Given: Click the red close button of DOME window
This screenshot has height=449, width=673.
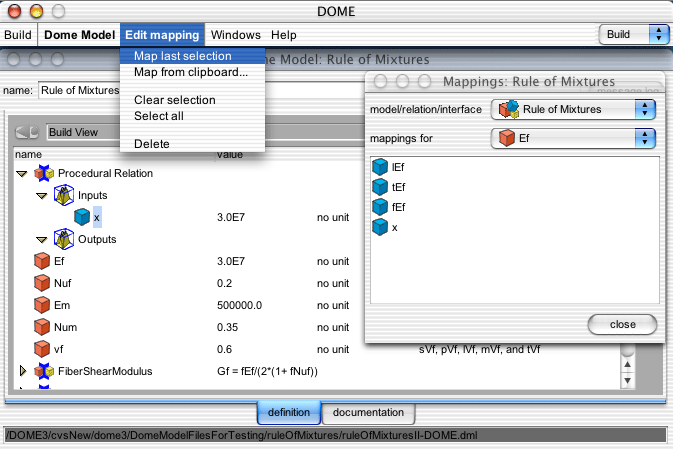Looking at the screenshot, I should pyautogui.click(x=15, y=11).
